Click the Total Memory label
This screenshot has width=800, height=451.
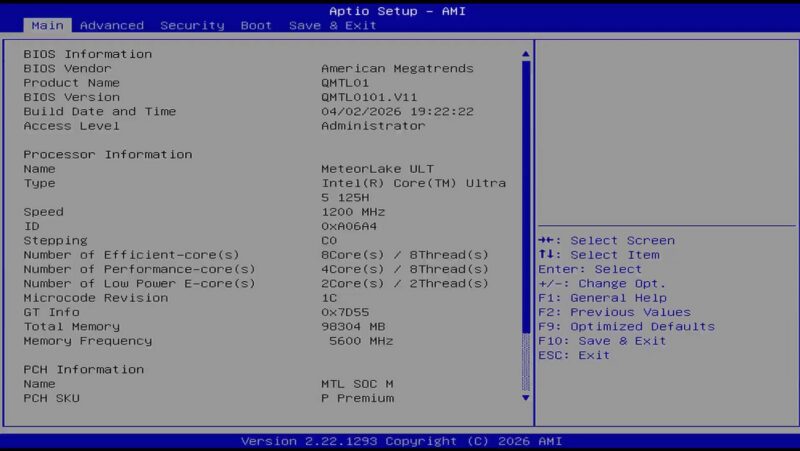pyautogui.click(x=71, y=327)
